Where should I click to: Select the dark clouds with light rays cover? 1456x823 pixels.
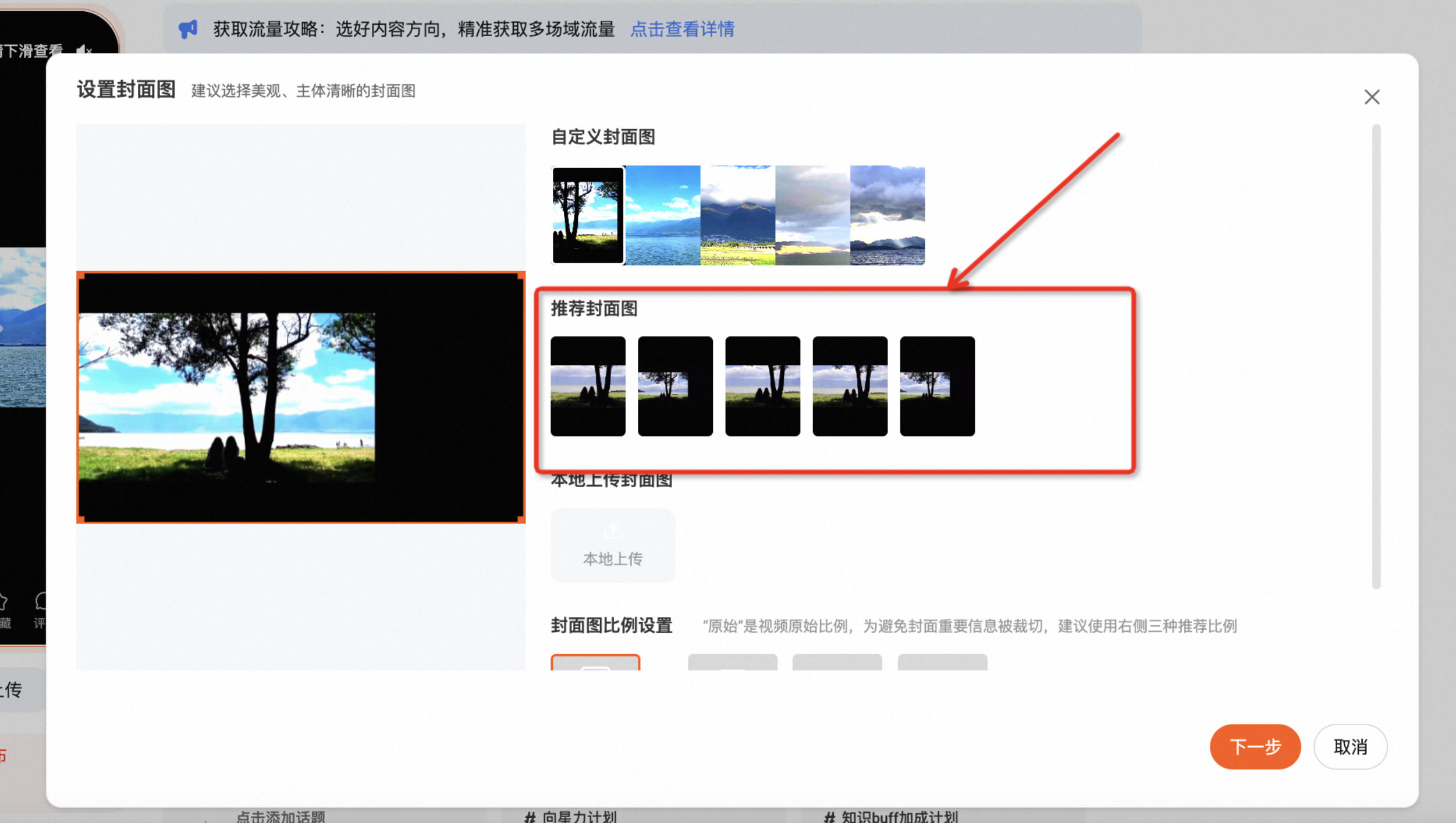click(x=887, y=215)
